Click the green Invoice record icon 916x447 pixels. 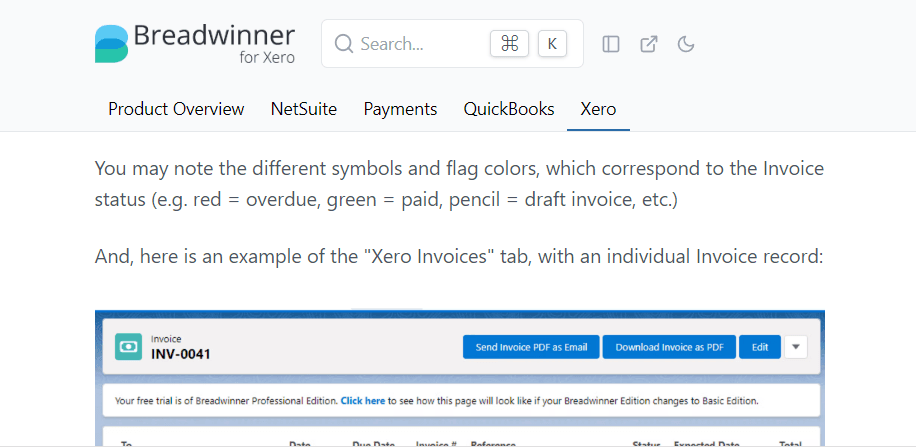129,347
